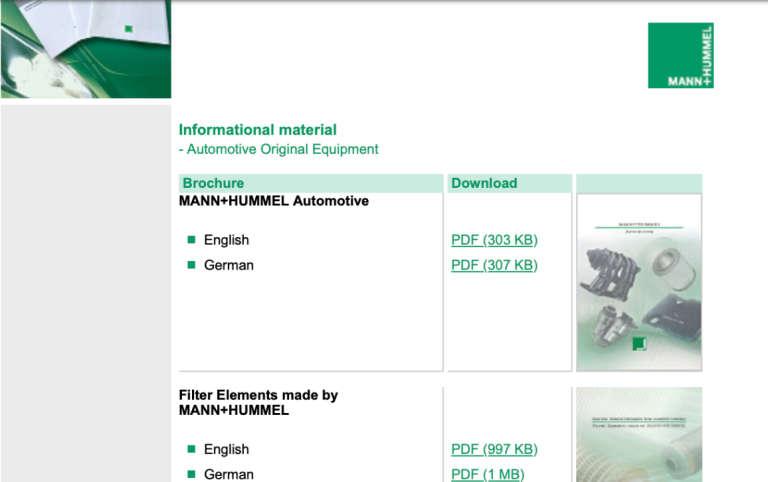Image resolution: width=768 pixels, height=482 pixels.
Task: Click 'German' under Filter Elements
Action: (x=229, y=474)
